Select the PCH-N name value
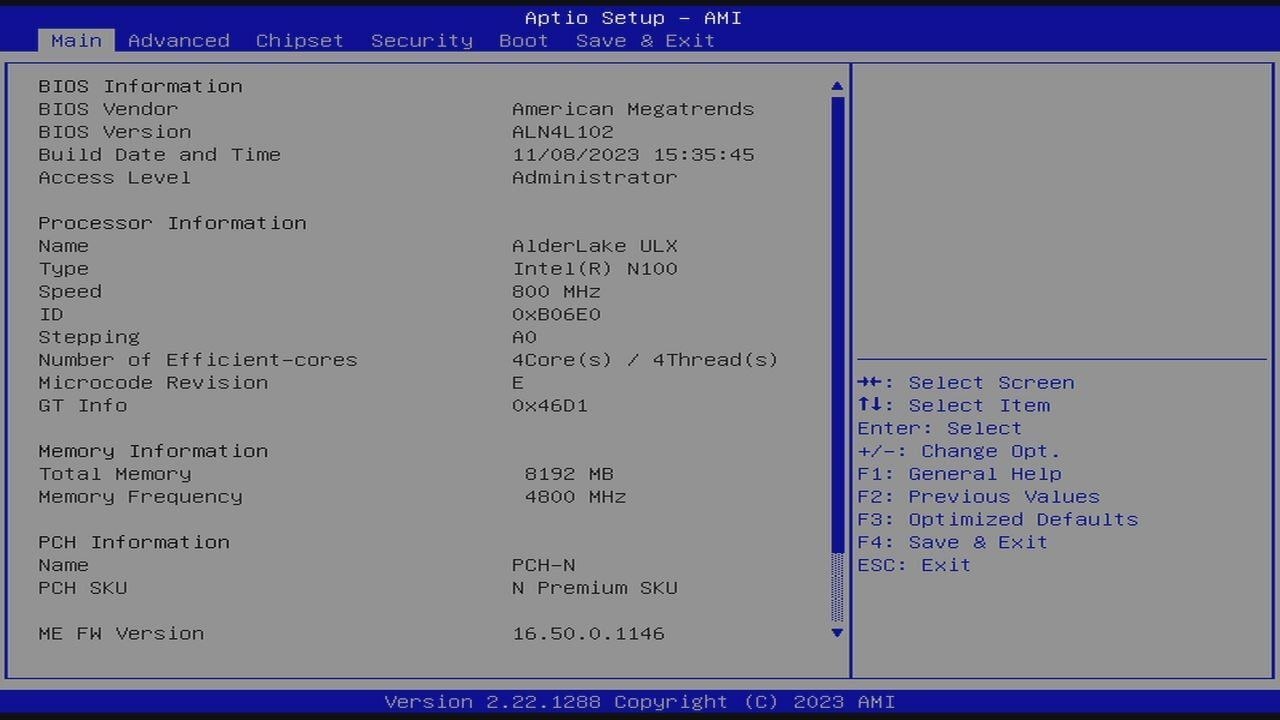Image resolution: width=1280 pixels, height=720 pixels. (543, 565)
